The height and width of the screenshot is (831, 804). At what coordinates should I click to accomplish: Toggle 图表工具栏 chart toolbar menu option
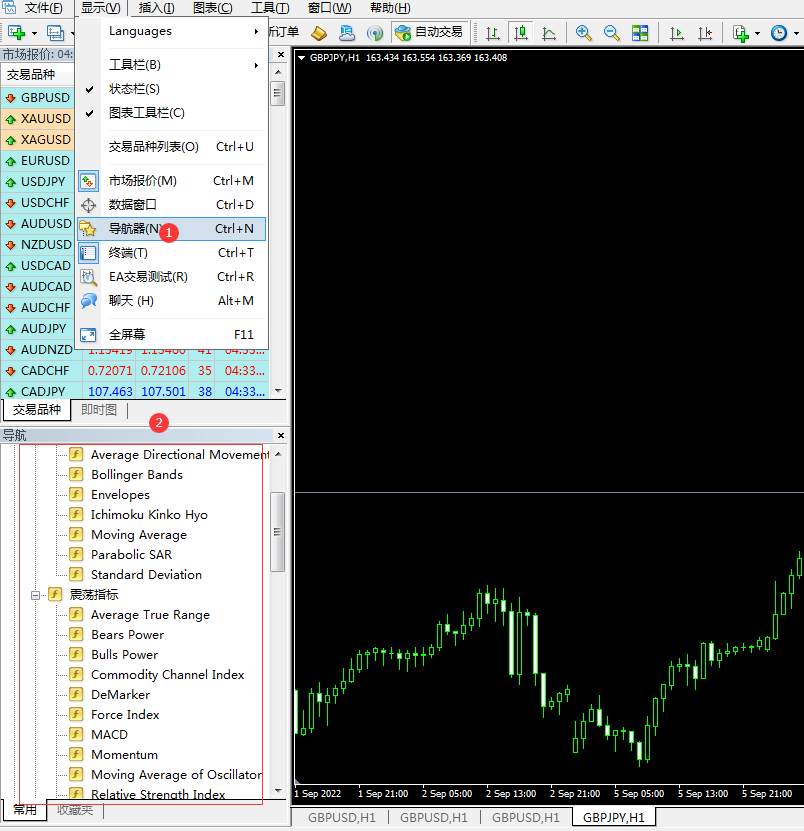[146, 113]
